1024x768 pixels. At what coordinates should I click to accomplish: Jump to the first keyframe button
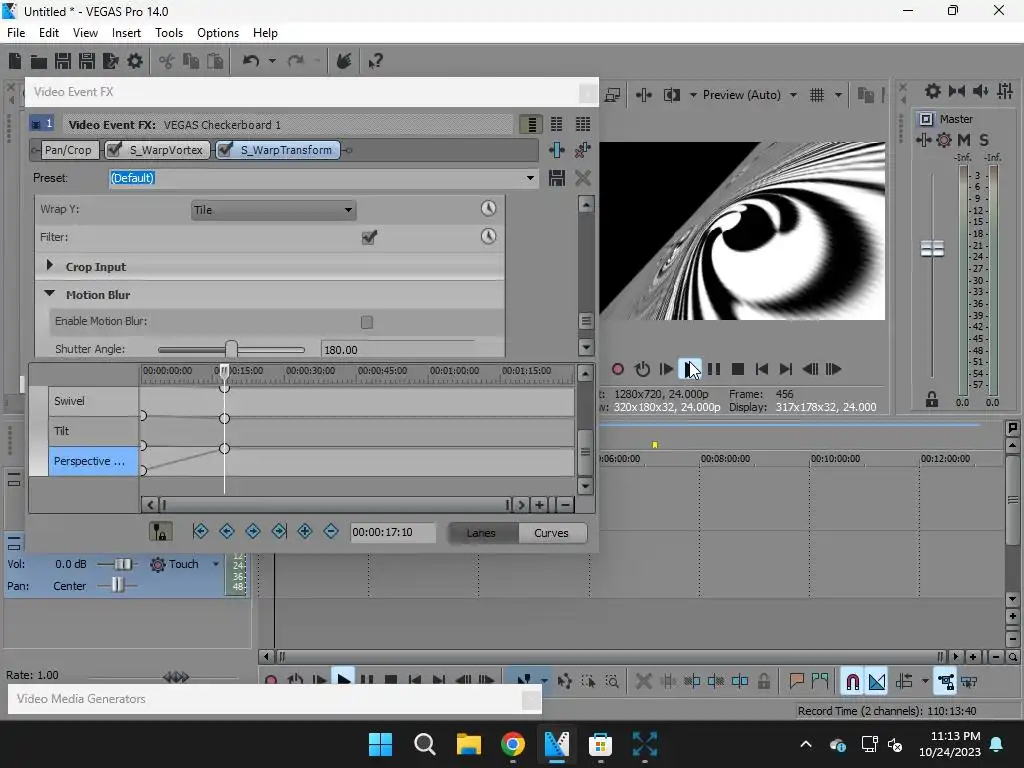pos(200,532)
